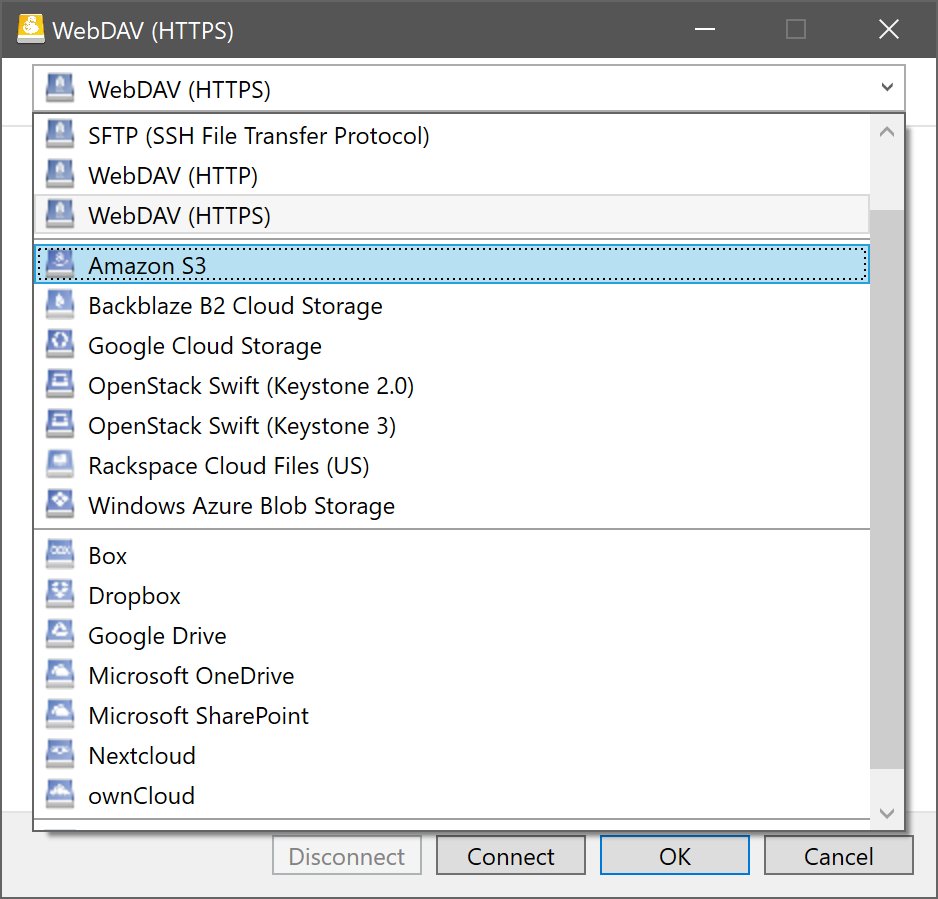Click the Cancel button

(838, 856)
